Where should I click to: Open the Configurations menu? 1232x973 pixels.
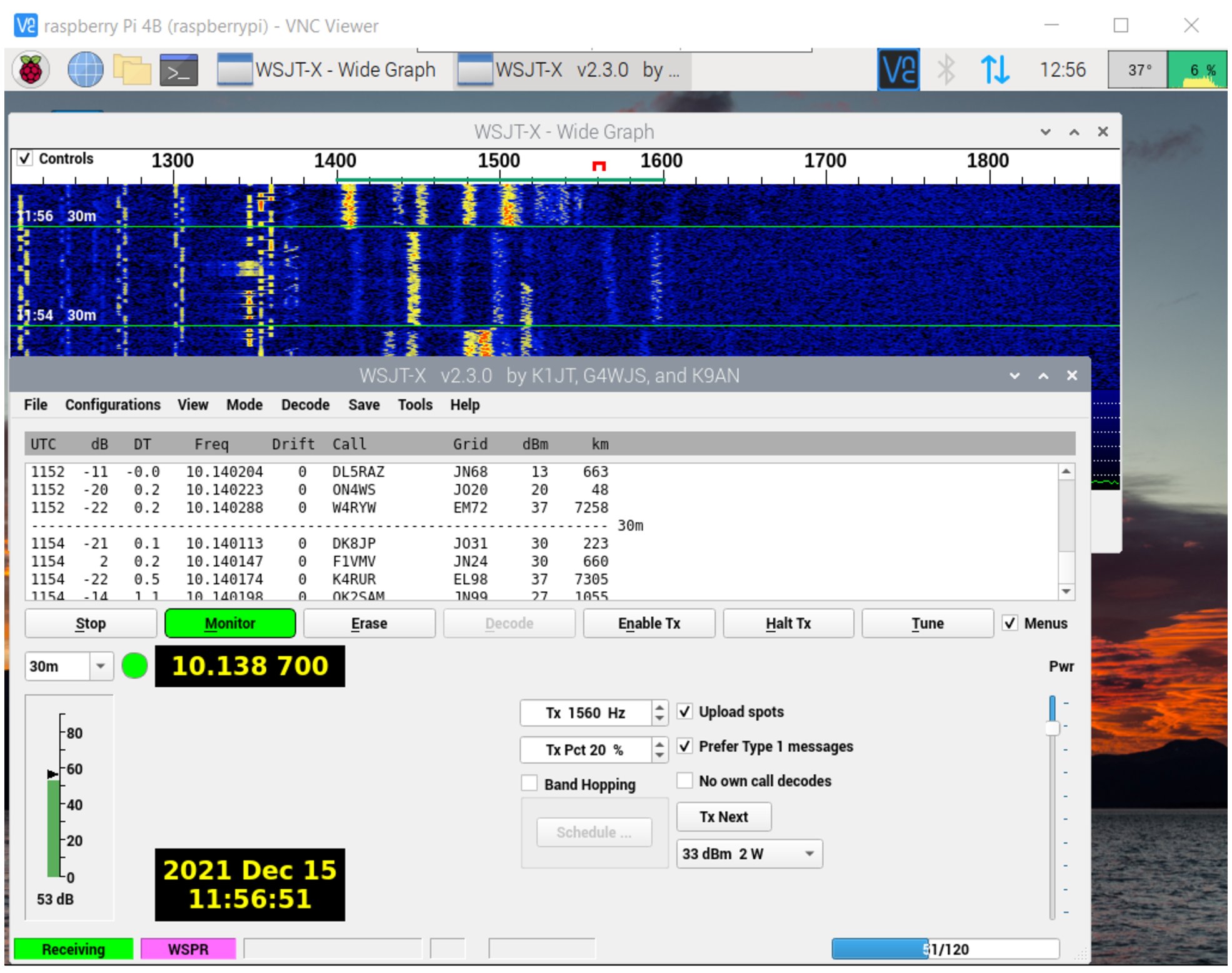coord(113,405)
